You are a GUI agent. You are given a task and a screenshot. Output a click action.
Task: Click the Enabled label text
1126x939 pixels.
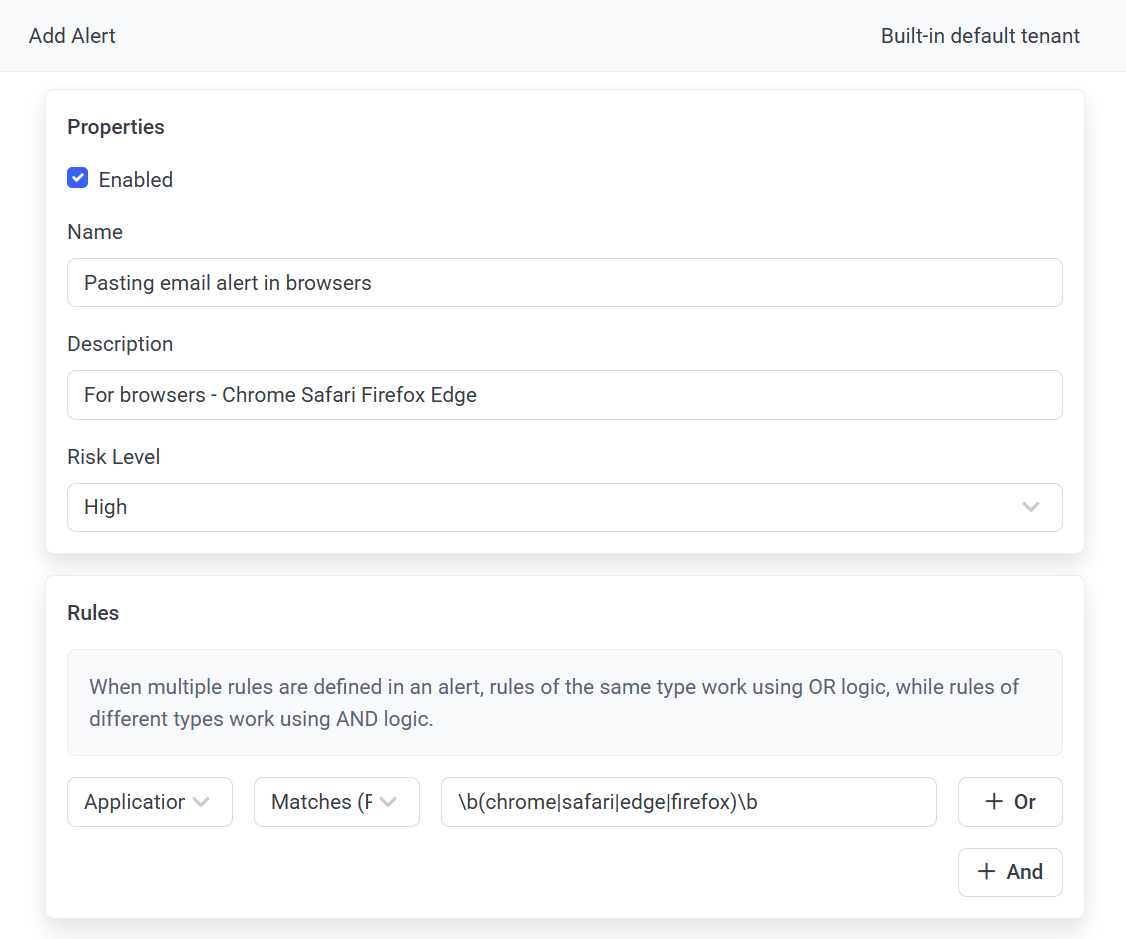[x=136, y=180]
